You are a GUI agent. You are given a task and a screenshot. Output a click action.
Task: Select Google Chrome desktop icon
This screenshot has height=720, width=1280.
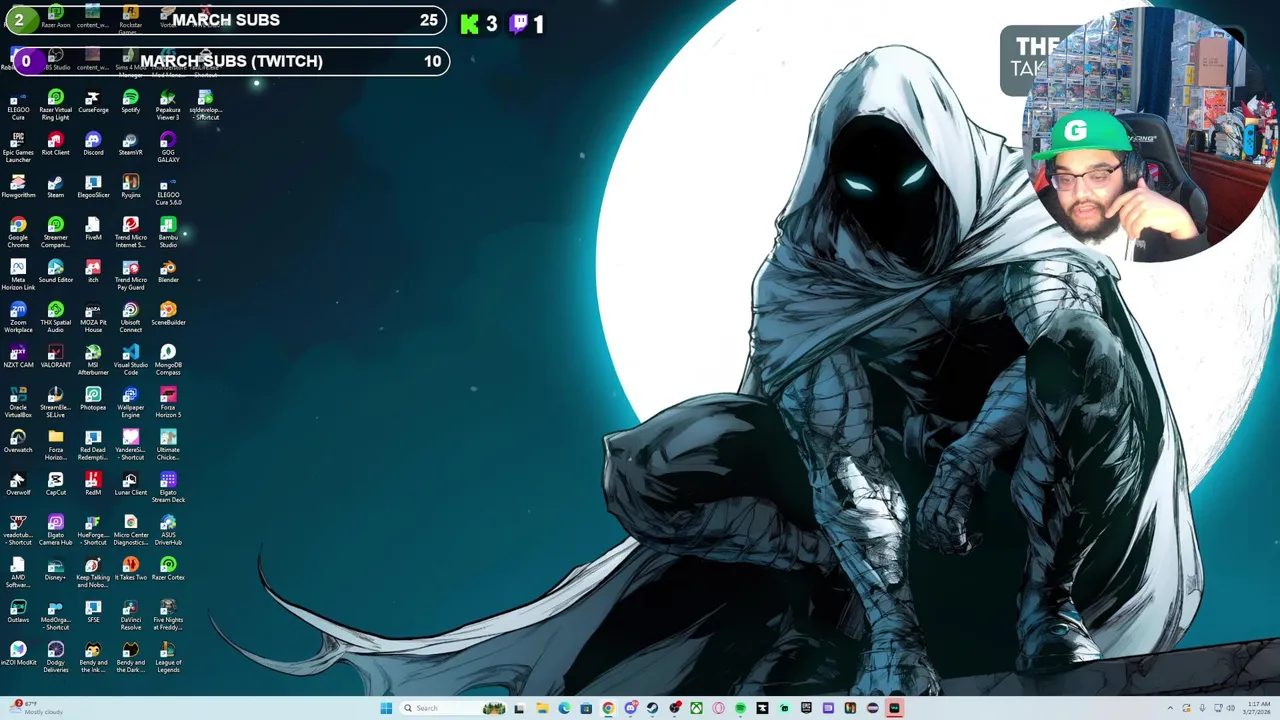tap(18, 233)
